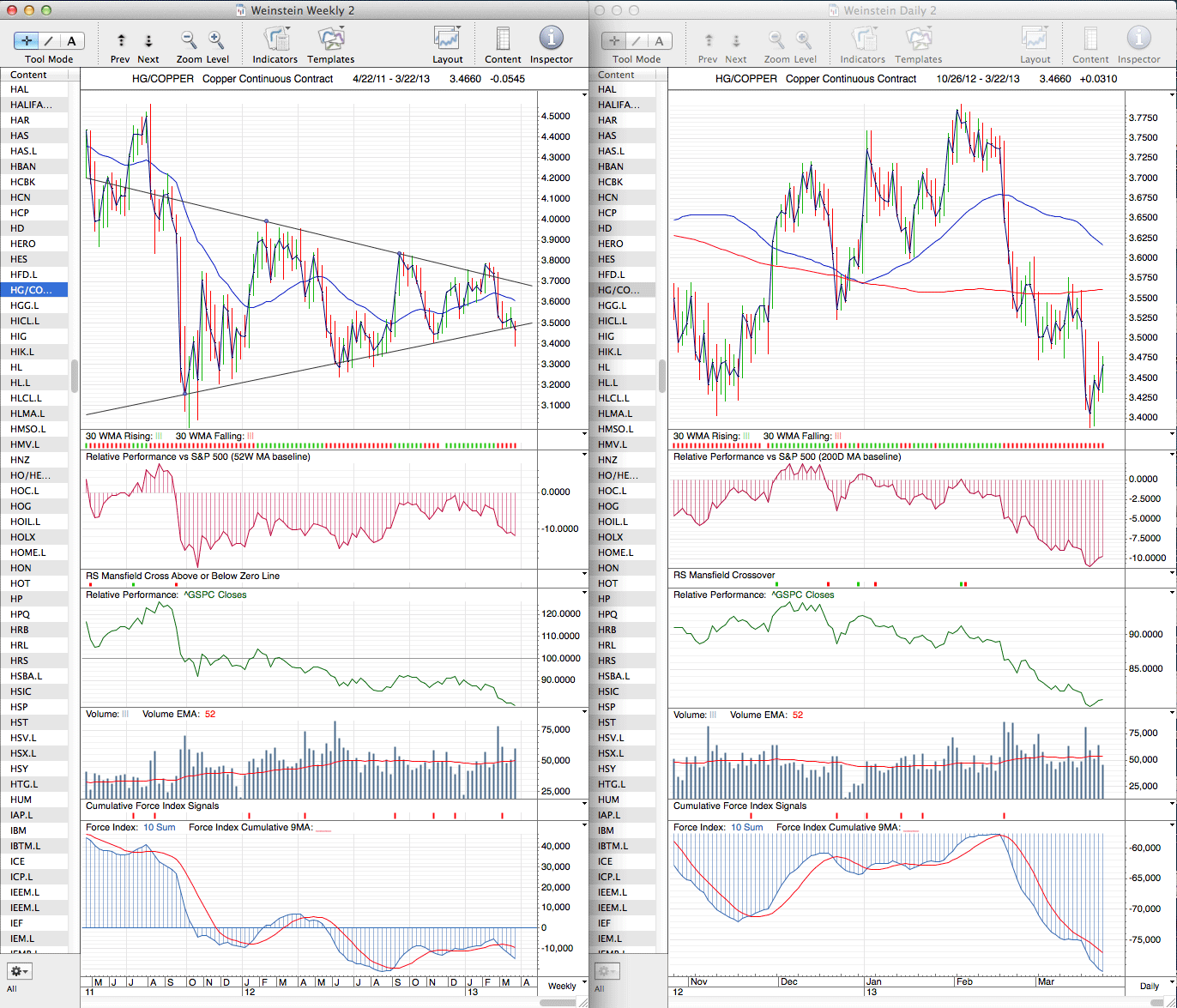The width and height of the screenshot is (1177, 1008).
Task: Select text annotation tool mode in Weekly toolbar
Action: click(x=71, y=40)
